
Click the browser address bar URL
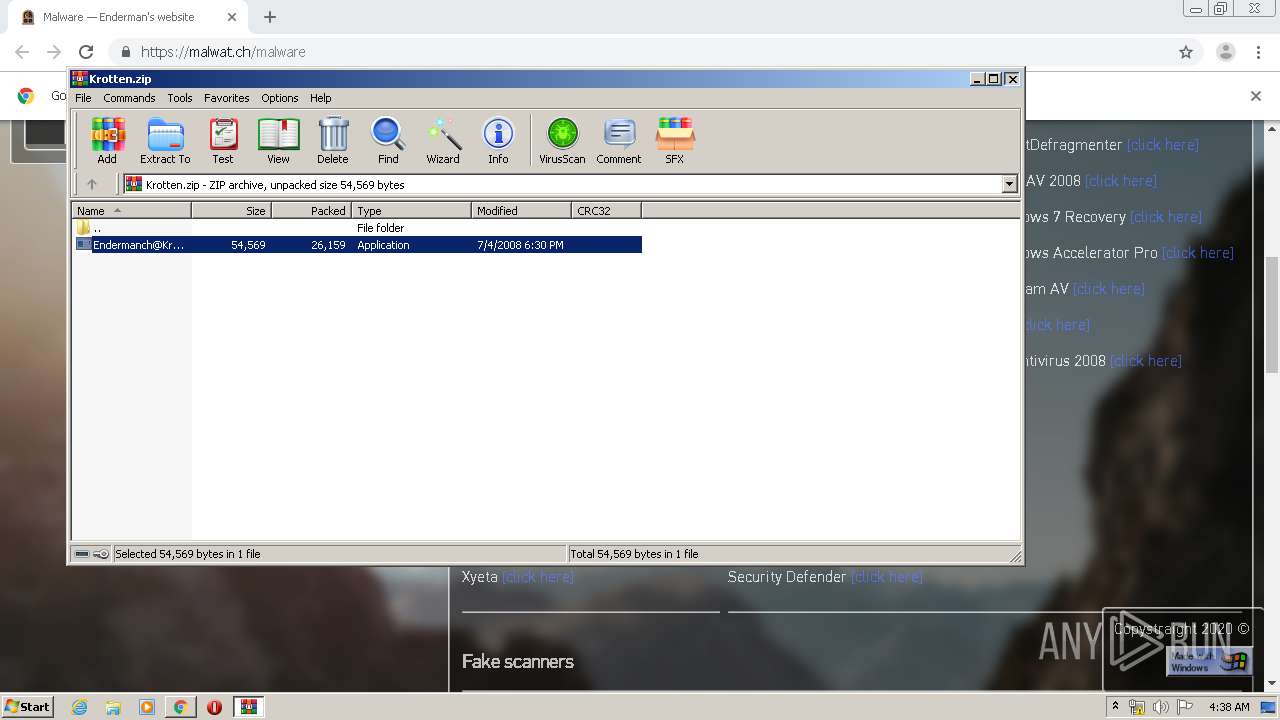[x=223, y=52]
